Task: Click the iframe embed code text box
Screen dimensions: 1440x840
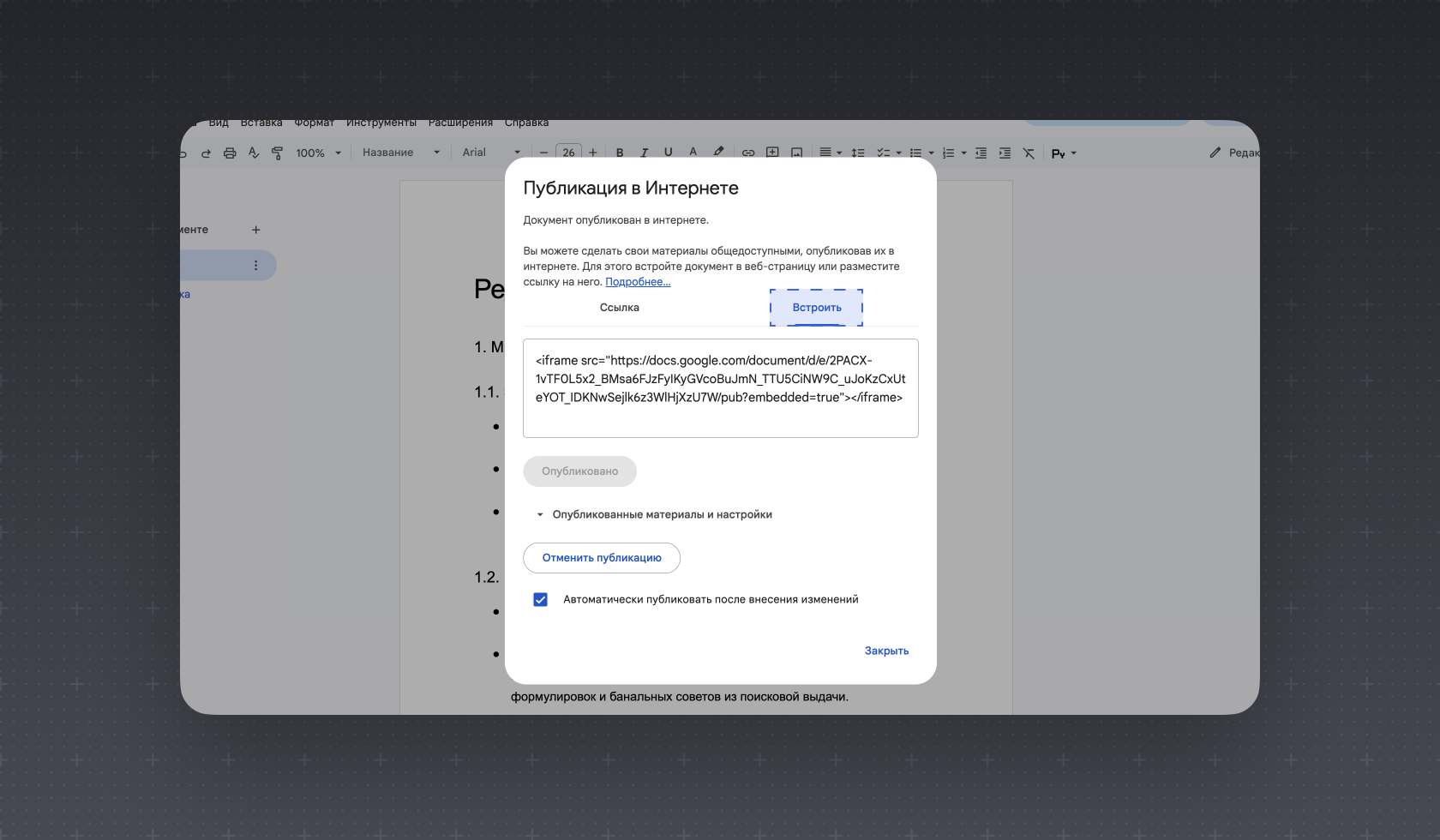Action: pos(721,388)
